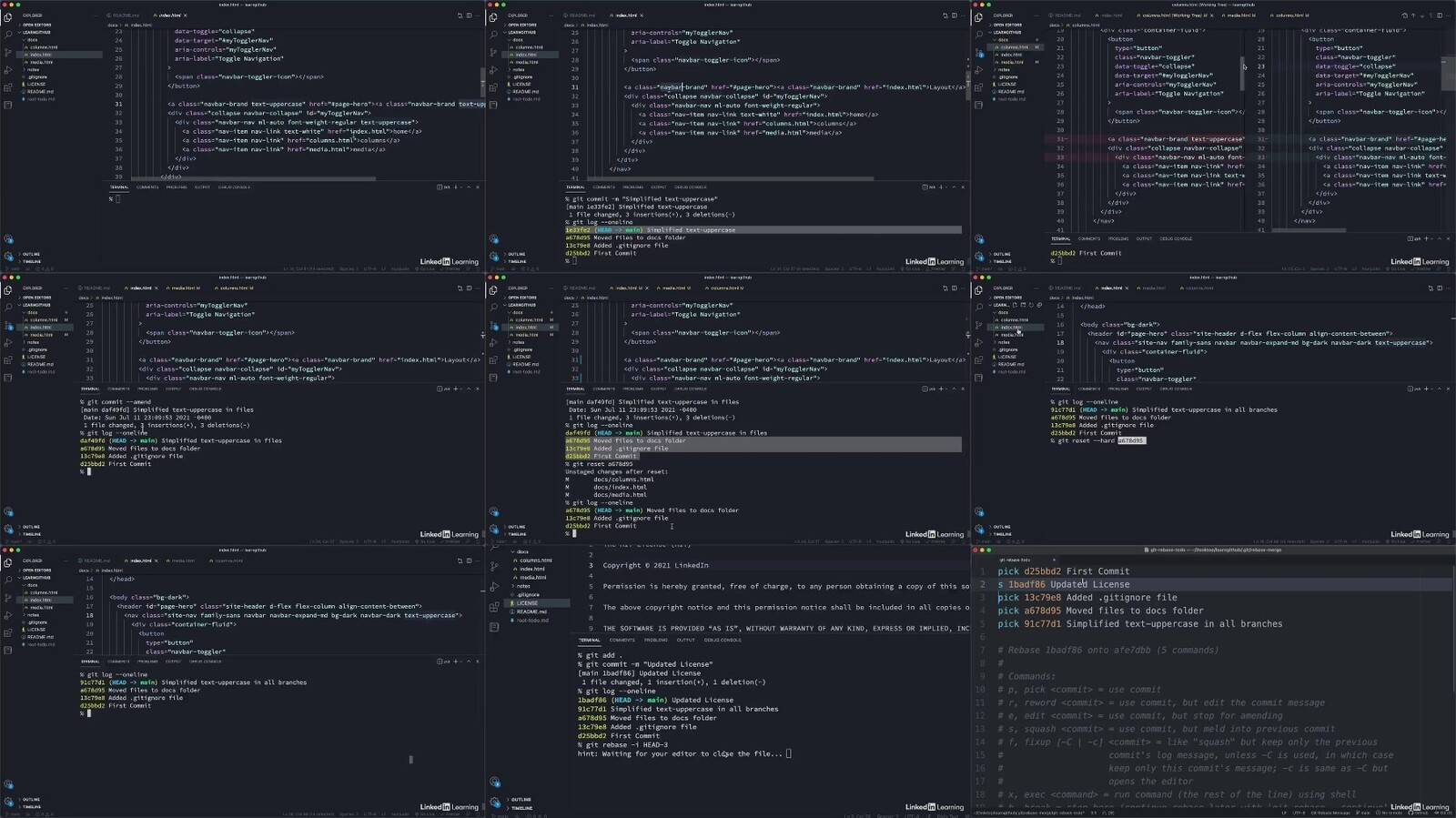Collapse LEARNGITHUB folder in the top-left empty-terminal frame
The width and height of the screenshot is (1456, 818).
pos(36,33)
